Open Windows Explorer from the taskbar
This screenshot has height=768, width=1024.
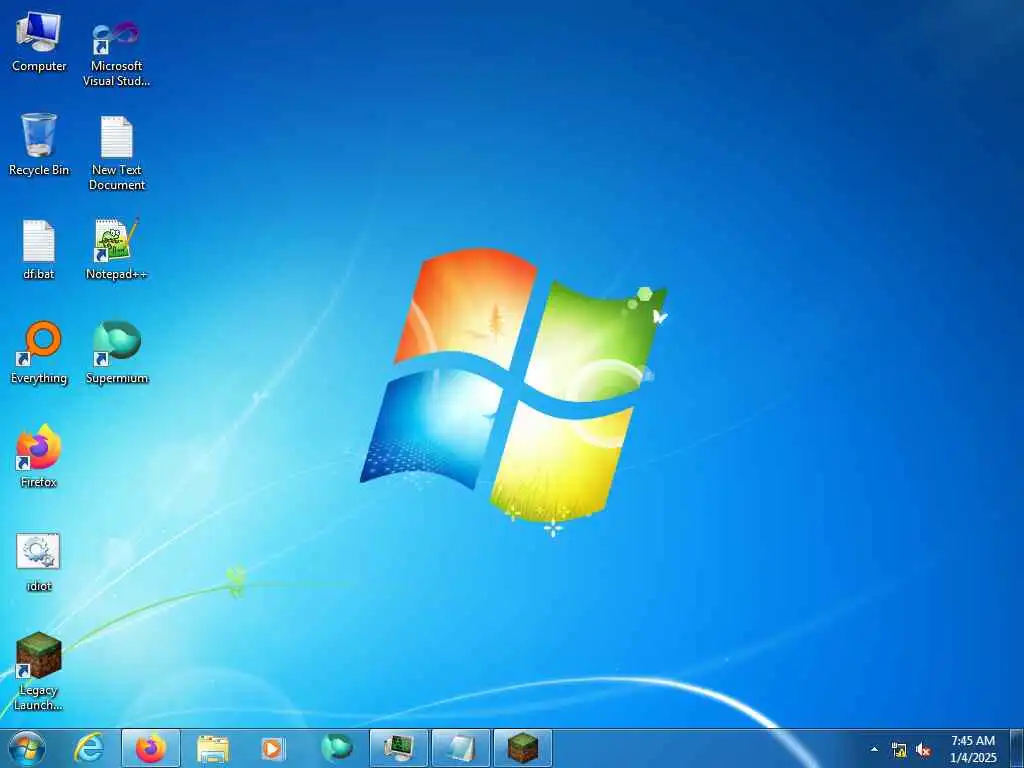tap(213, 748)
